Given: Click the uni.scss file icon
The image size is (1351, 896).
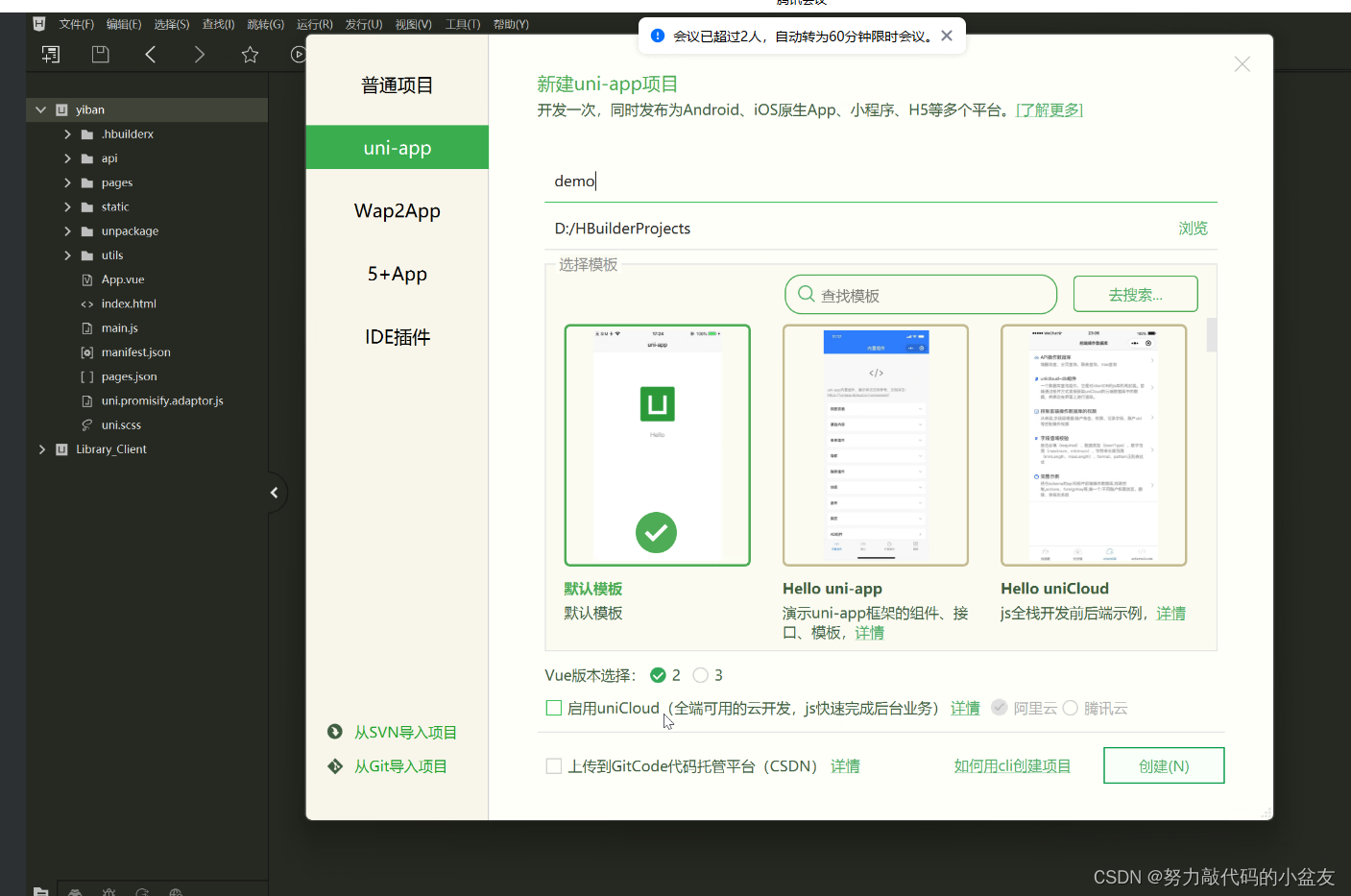Looking at the screenshot, I should 87,425.
